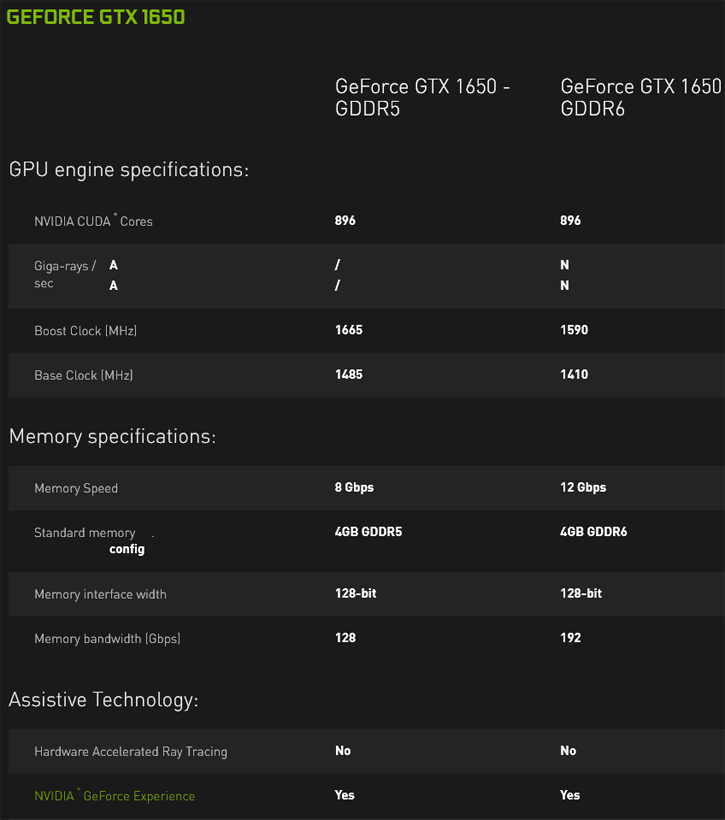
Task: Click the Memory specifications heading
Action: (112, 436)
